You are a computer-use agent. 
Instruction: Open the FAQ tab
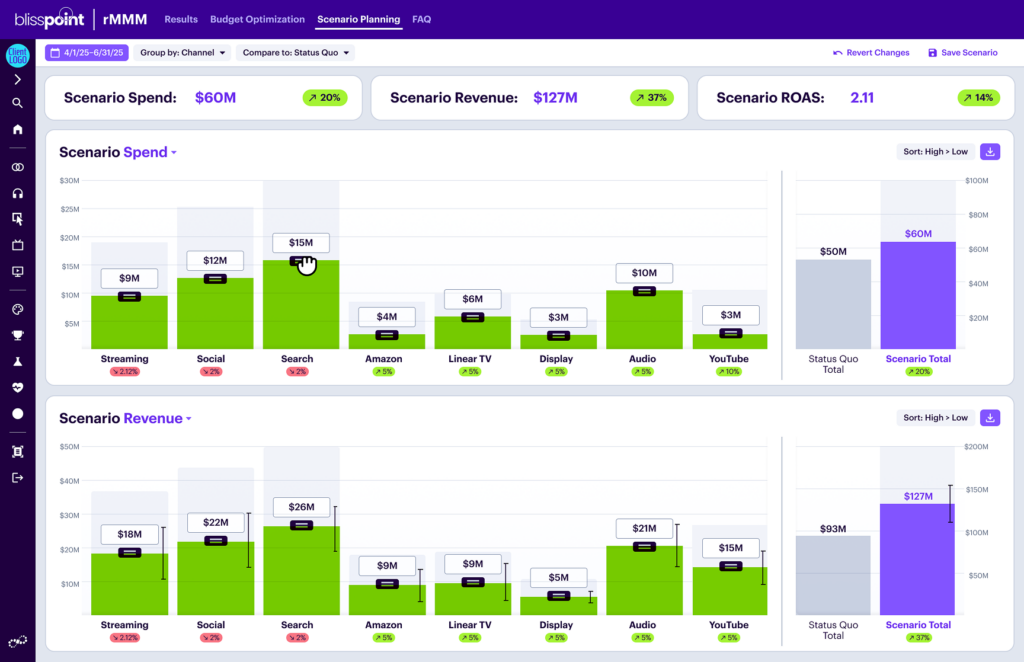tap(421, 20)
